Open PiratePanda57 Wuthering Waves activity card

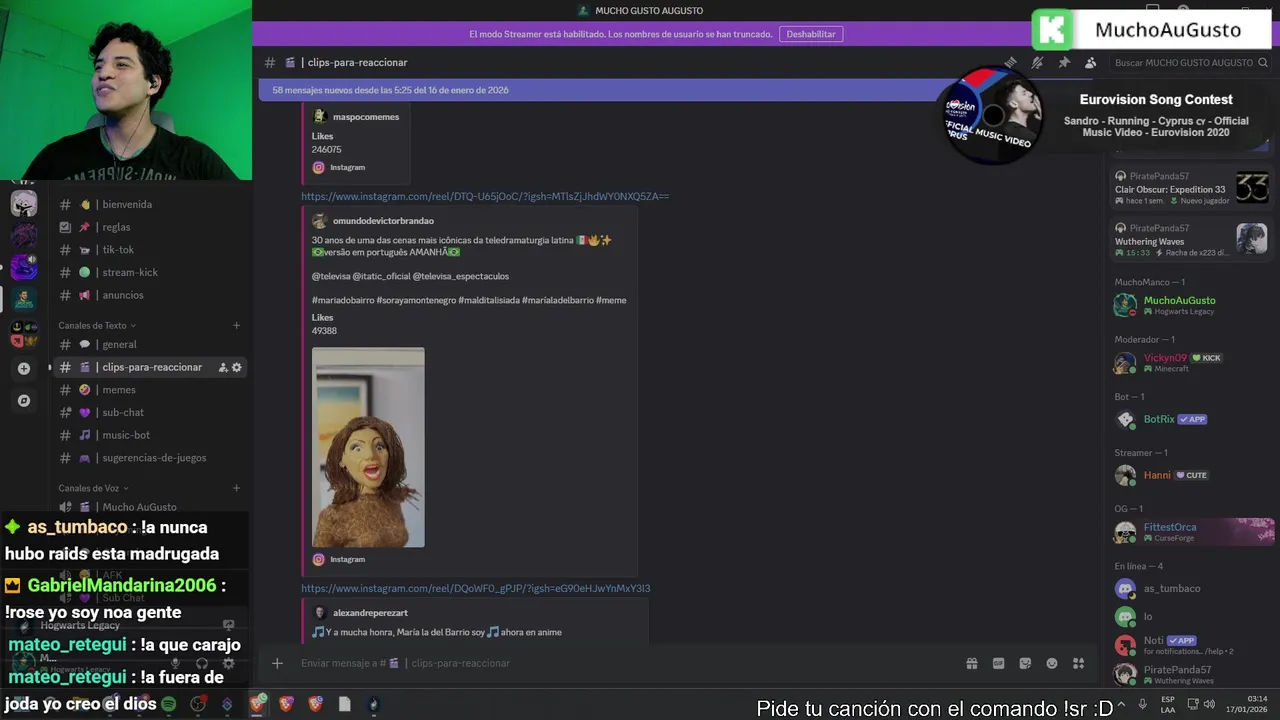1191,240
